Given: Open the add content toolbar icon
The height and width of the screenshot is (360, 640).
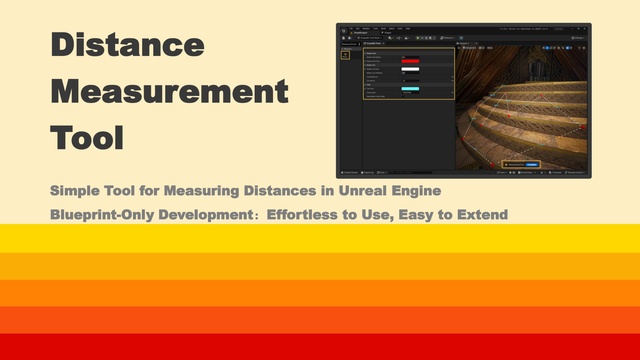Looking at the screenshot, I should [x=390, y=38].
